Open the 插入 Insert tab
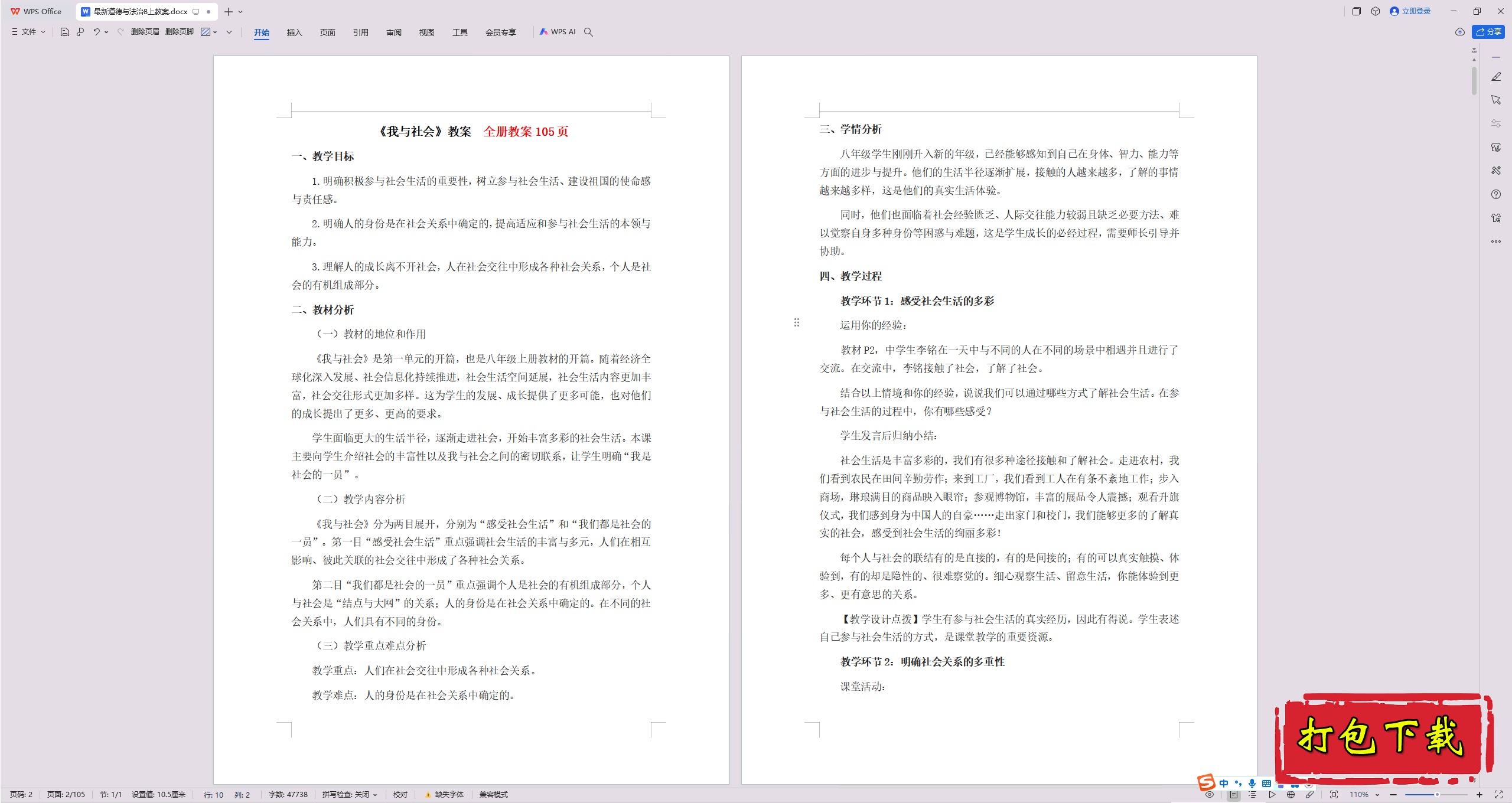This screenshot has width=1512, height=803. (295, 32)
